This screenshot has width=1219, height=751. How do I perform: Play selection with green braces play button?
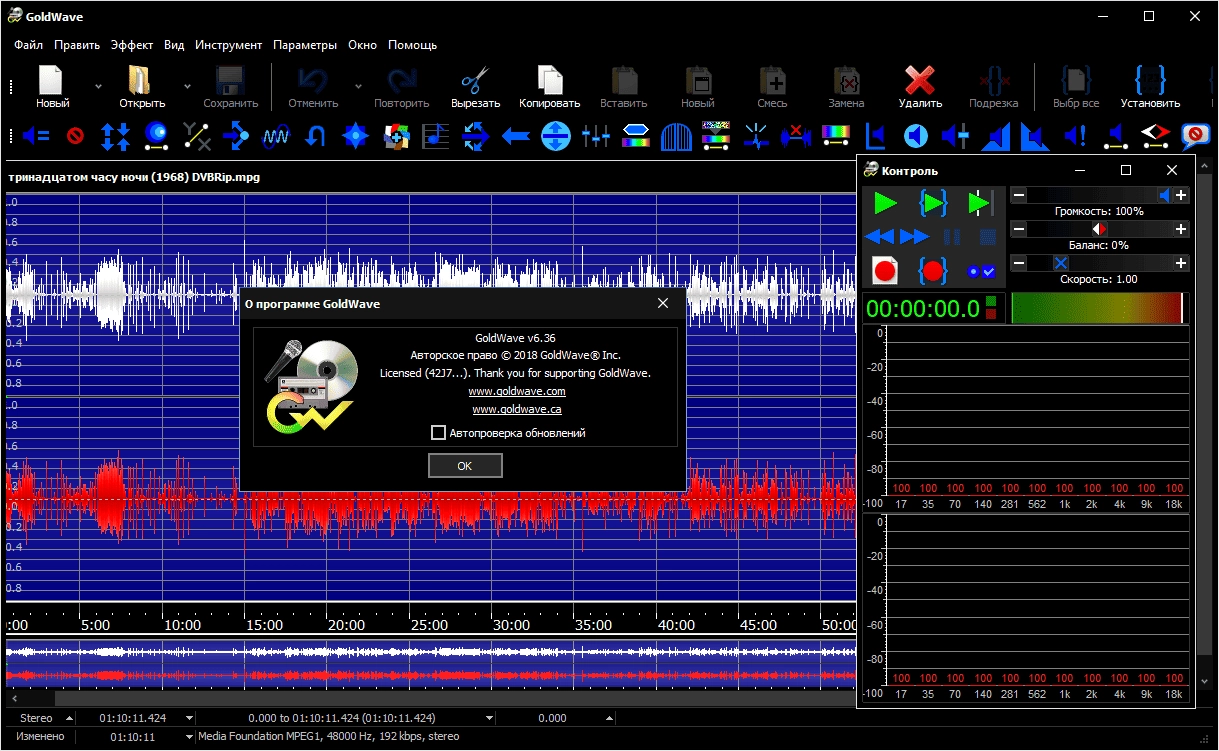click(932, 204)
